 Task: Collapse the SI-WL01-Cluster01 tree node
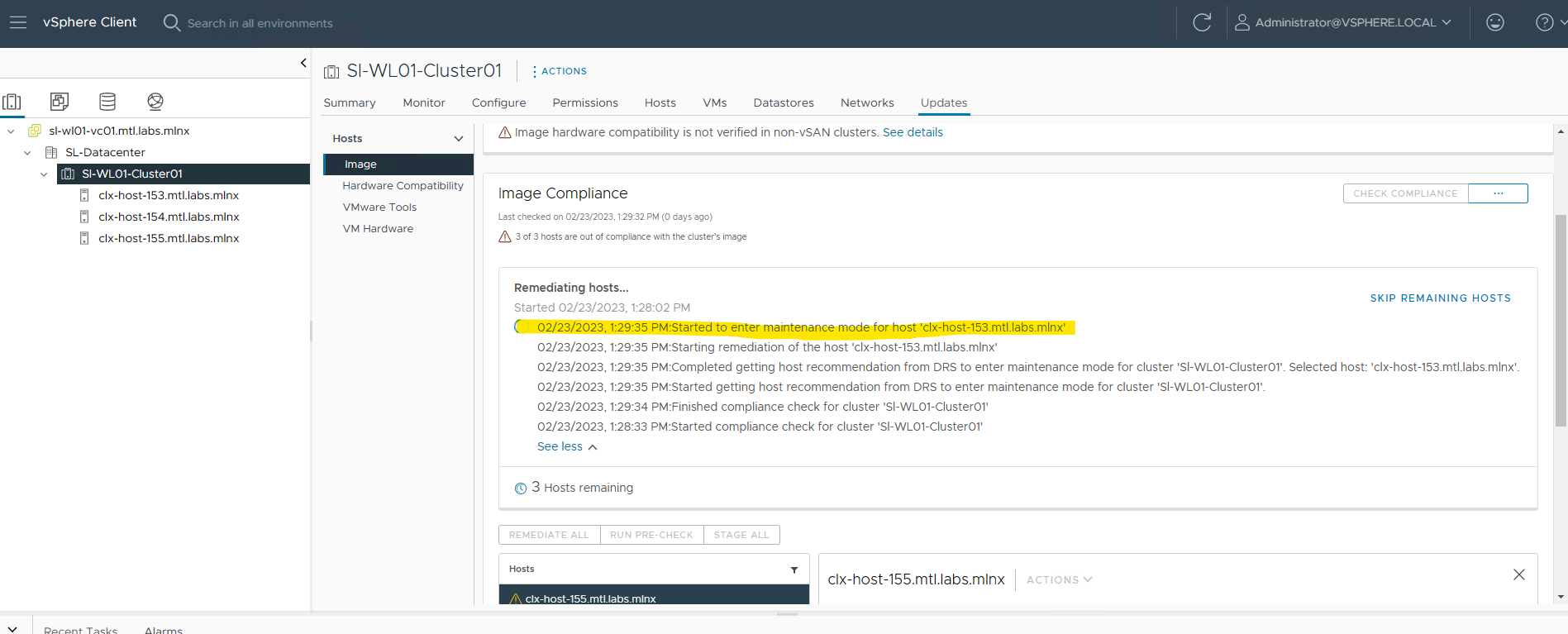(x=44, y=174)
